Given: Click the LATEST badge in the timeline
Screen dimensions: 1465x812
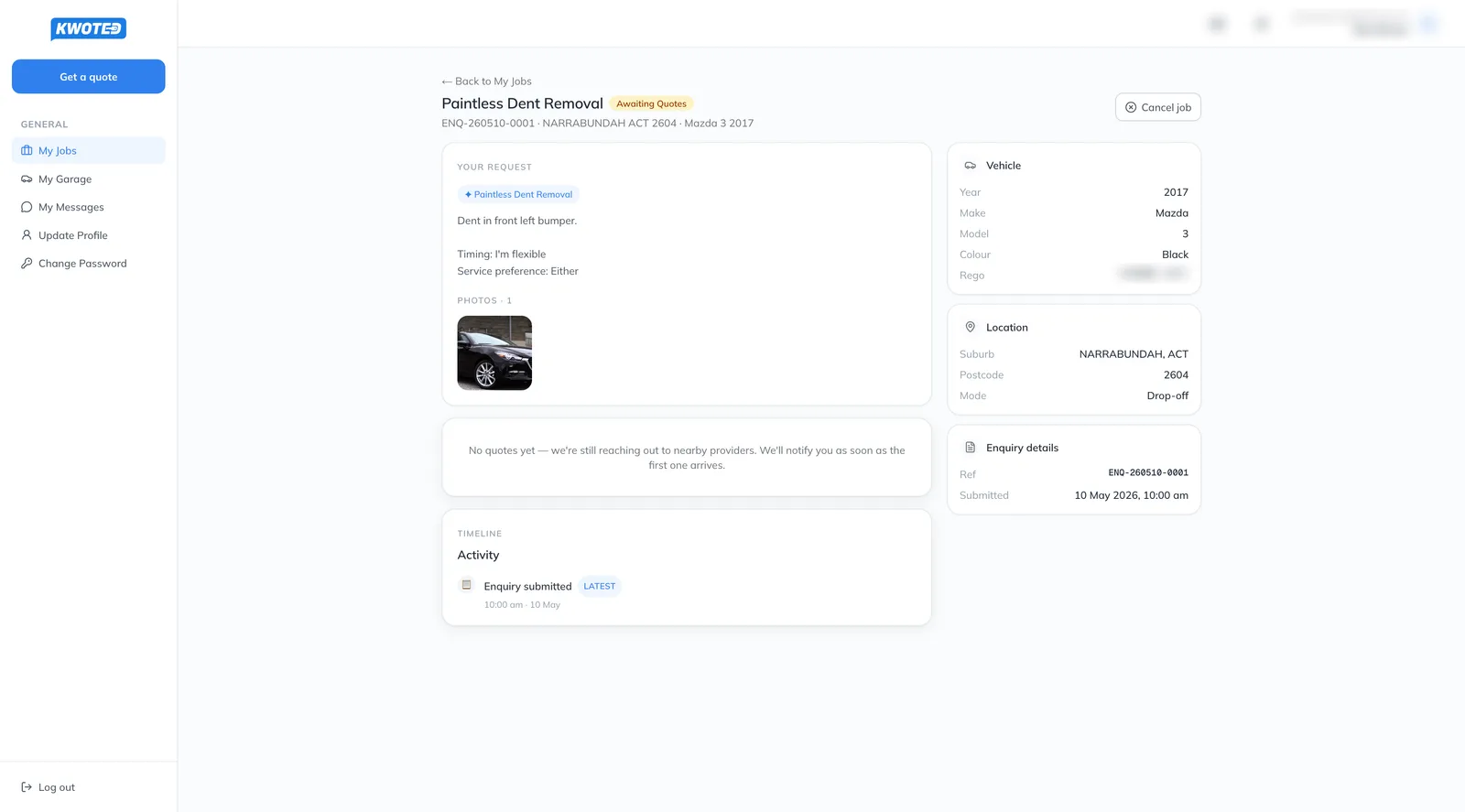Looking at the screenshot, I should [600, 587].
